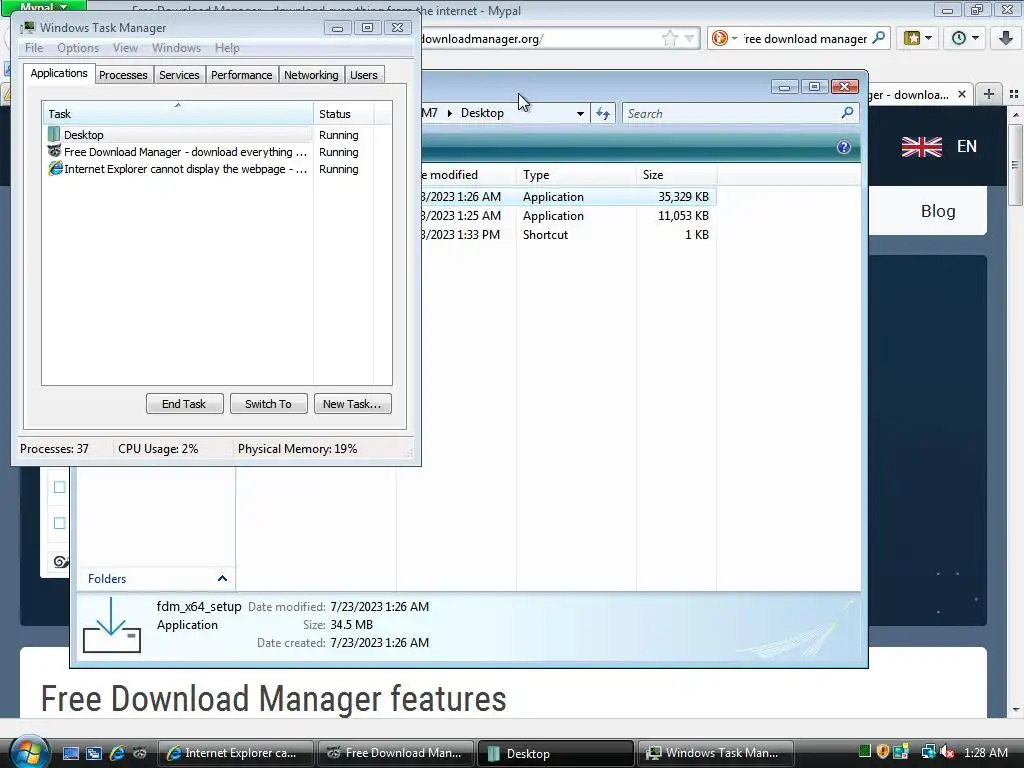1024x768 pixels.
Task: Switch to Processes tab
Action: [123, 74]
